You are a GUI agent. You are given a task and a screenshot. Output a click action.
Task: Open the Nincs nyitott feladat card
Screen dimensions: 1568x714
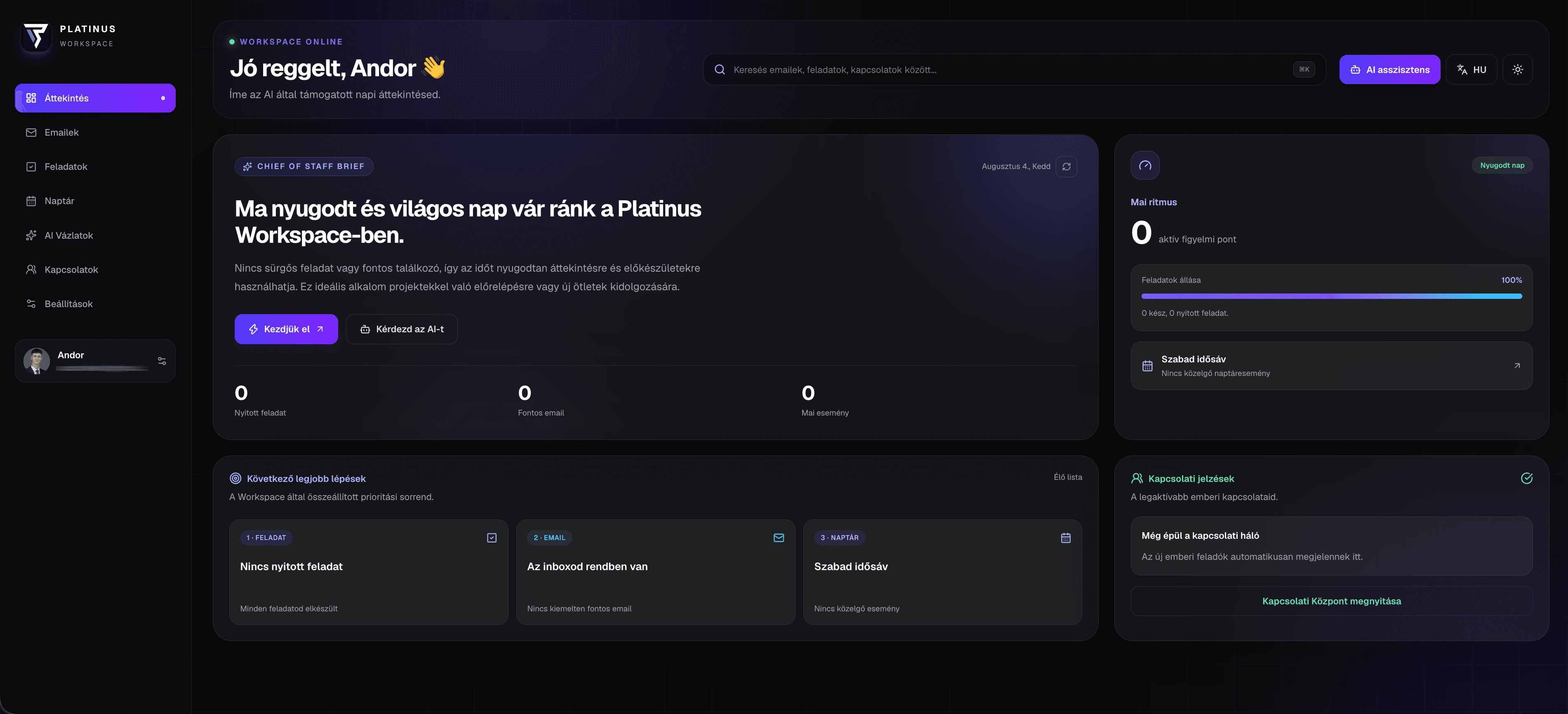369,572
